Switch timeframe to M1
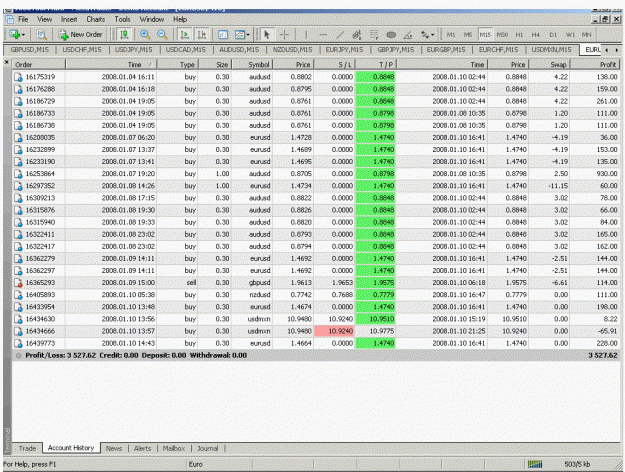Image resolution: width=625 pixels, height=472 pixels. pyautogui.click(x=451, y=35)
